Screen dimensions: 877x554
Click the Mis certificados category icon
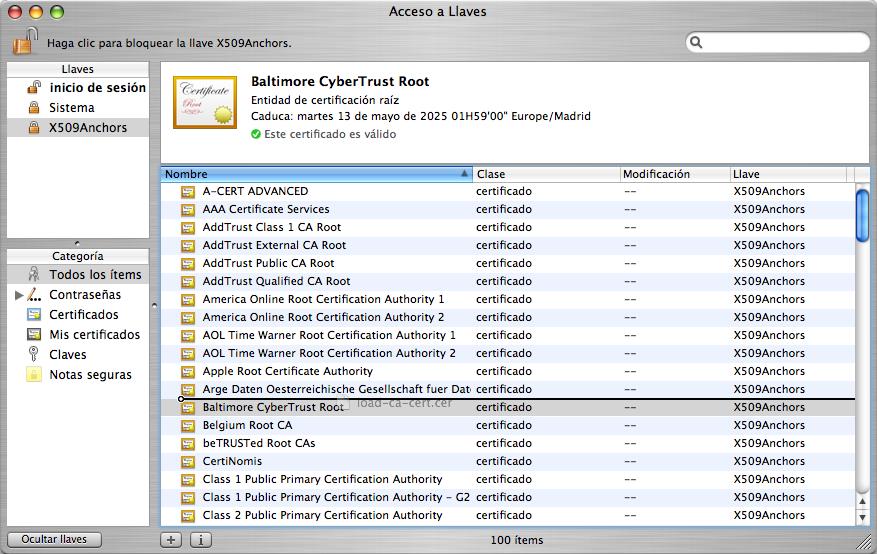(34, 334)
